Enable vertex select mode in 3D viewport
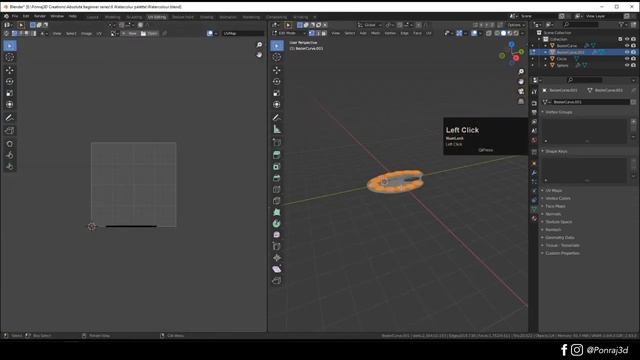This screenshot has width=640, height=360. 312,33
